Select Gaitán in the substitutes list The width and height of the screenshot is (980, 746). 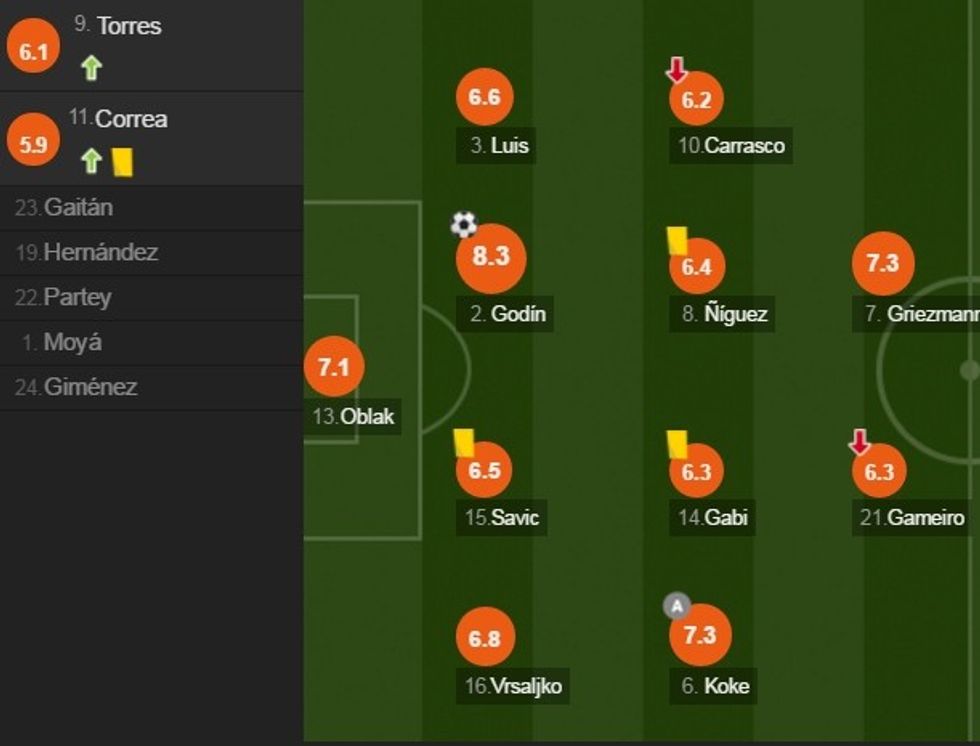tap(78, 208)
